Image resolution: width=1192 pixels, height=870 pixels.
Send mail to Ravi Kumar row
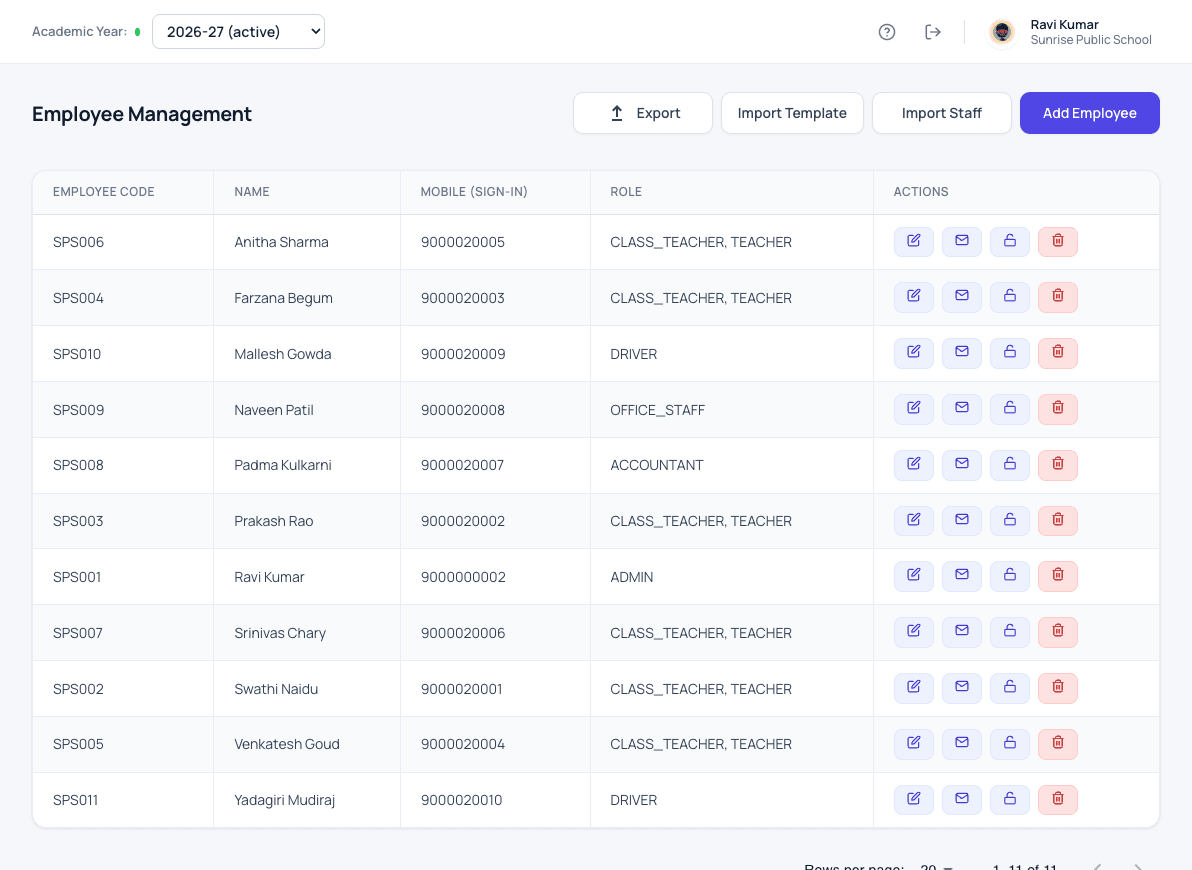962,576
